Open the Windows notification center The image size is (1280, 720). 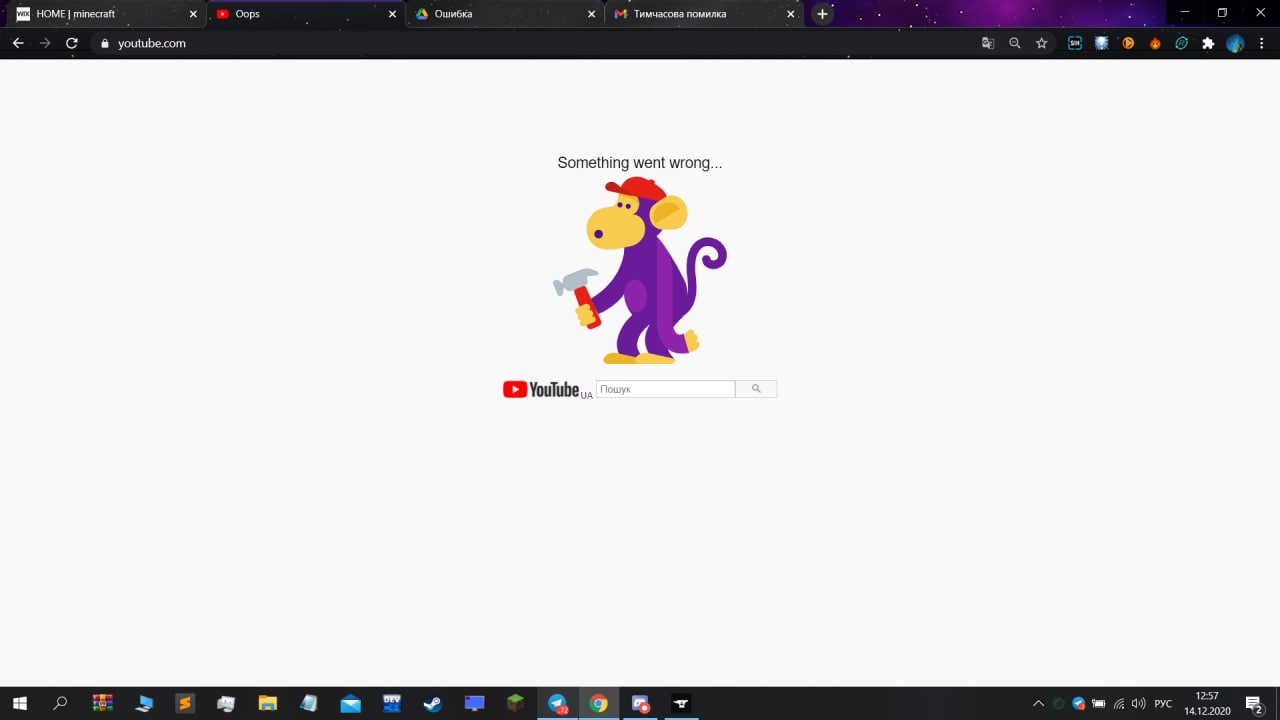(1254, 704)
